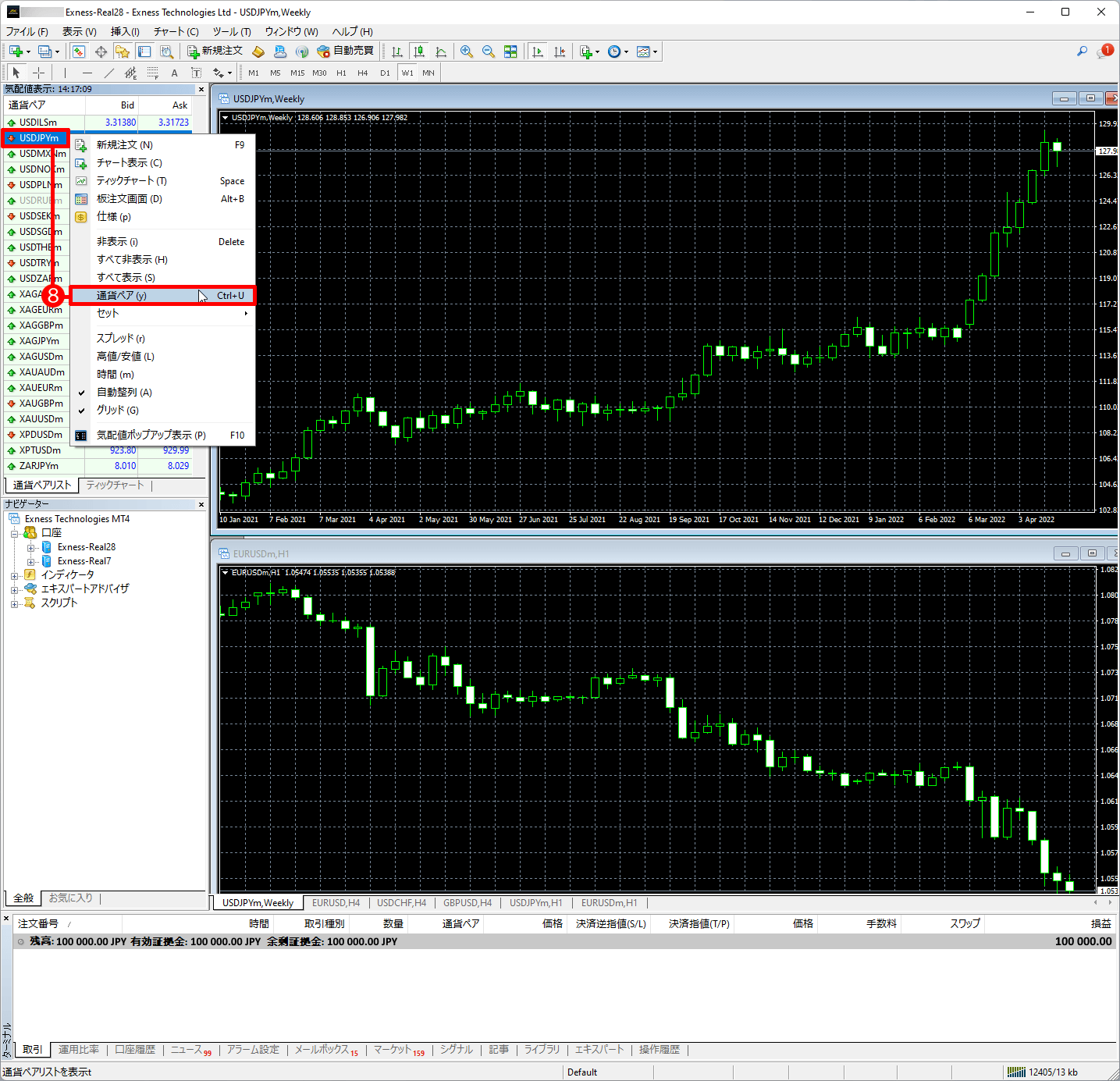
Task: Choose 新規注文 (N) in context menu
Action: click(163, 145)
